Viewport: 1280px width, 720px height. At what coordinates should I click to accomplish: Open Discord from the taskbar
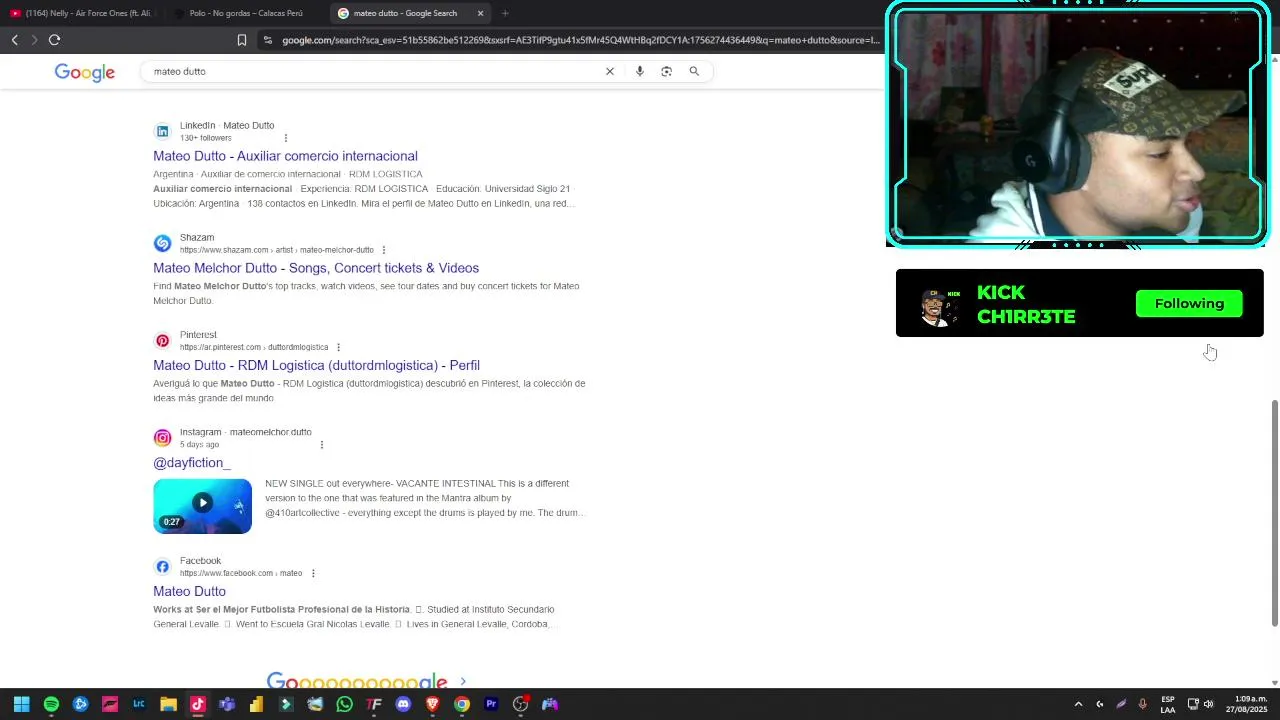pos(403,704)
